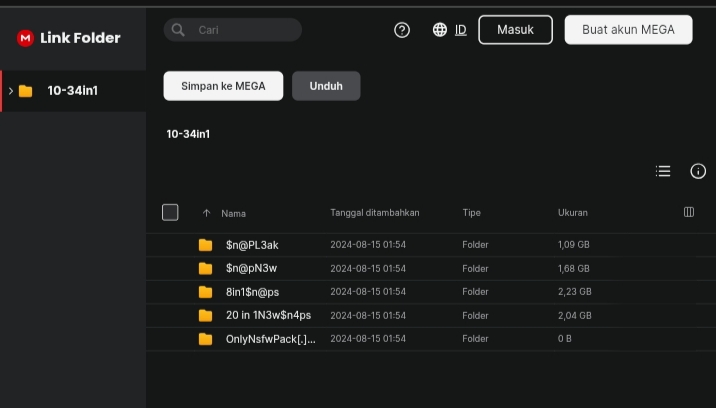Screen dimensions: 716x408
Task: Open the help question mark icon
Action: pyautogui.click(x=402, y=30)
